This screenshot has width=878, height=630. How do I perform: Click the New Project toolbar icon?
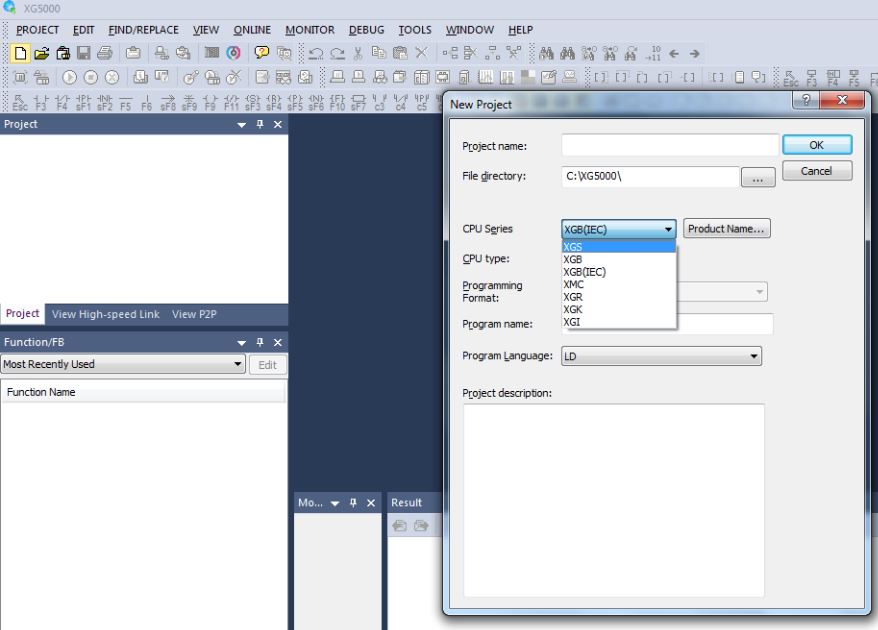click(x=20, y=54)
